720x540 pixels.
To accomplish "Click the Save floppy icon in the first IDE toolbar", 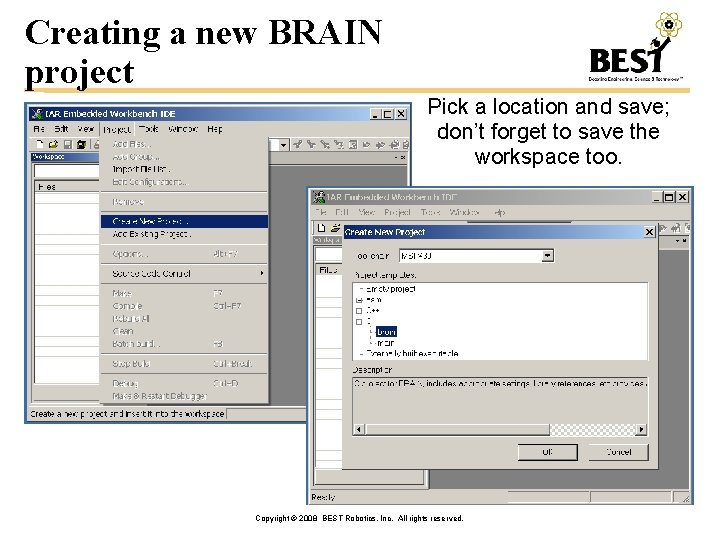I will [68, 144].
